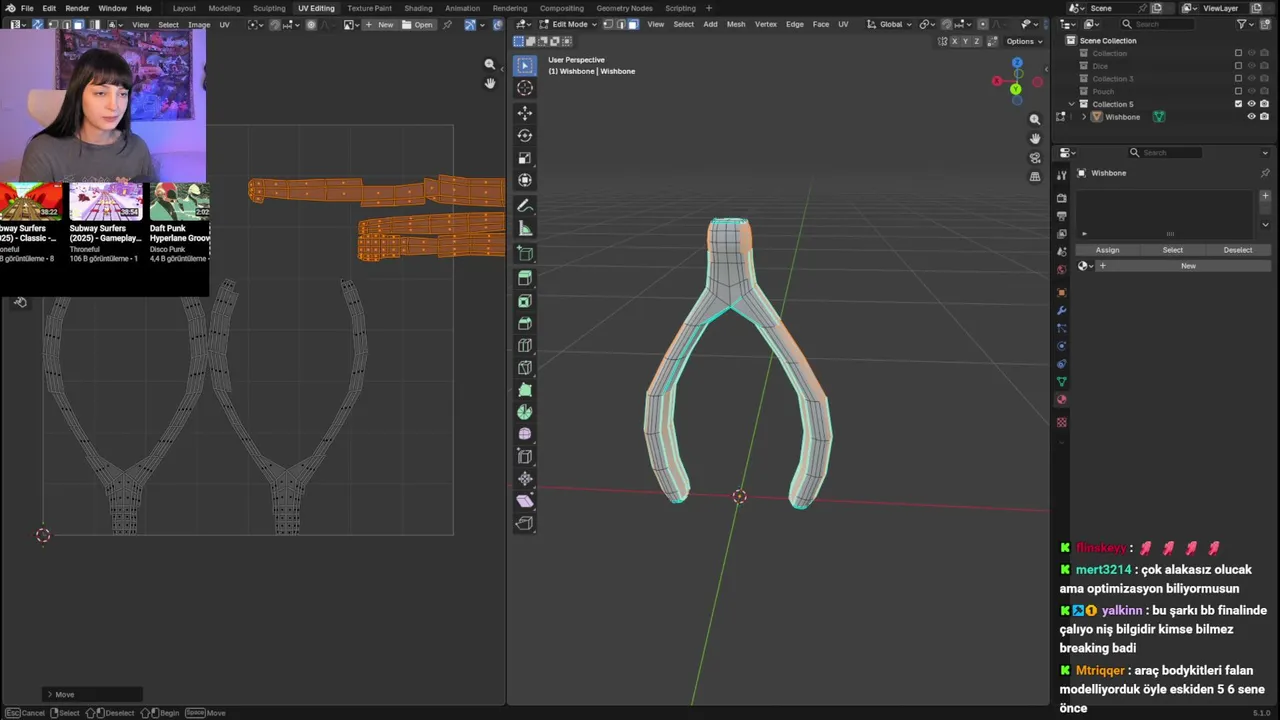Open the material slot specials dropdown arrow

pos(1265,224)
